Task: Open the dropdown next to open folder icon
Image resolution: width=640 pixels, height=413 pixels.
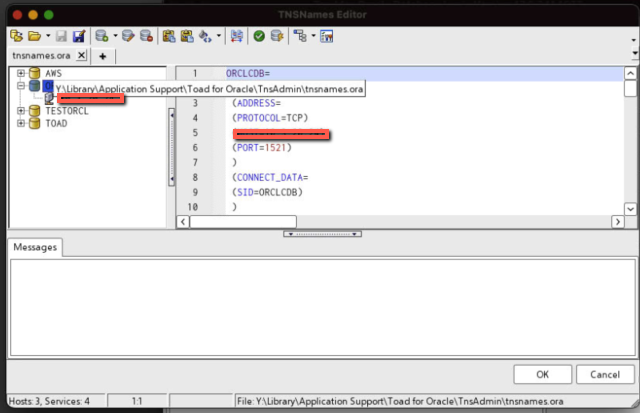Action: (48, 36)
